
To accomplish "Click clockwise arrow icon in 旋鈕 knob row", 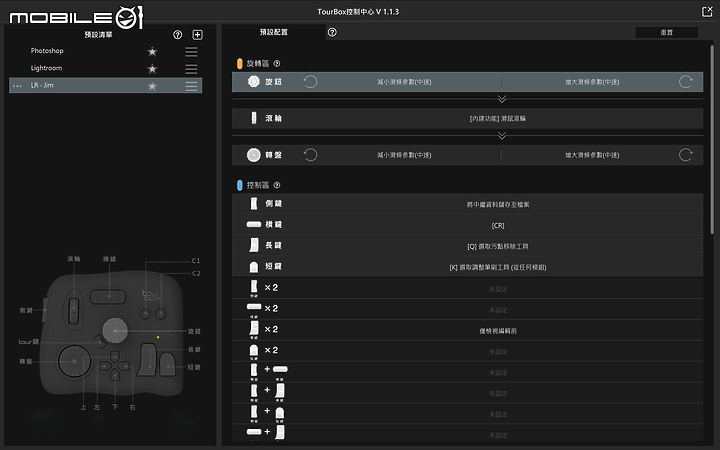I will [x=686, y=82].
